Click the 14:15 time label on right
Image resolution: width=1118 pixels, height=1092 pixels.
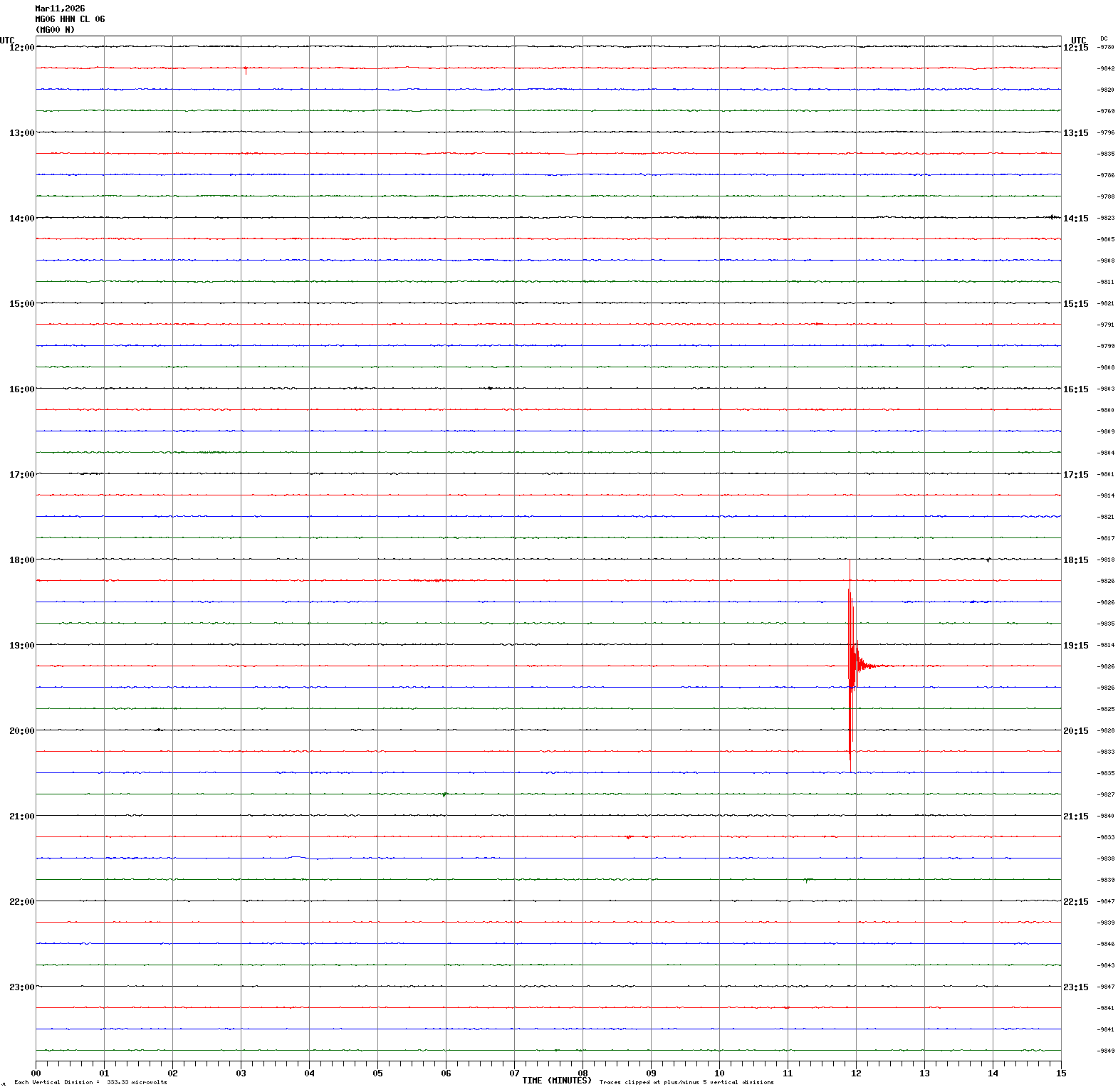pyautogui.click(x=1075, y=219)
